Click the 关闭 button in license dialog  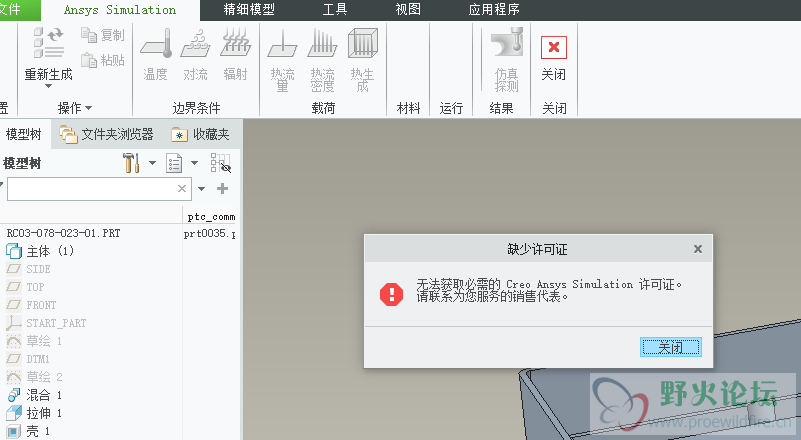[670, 348]
